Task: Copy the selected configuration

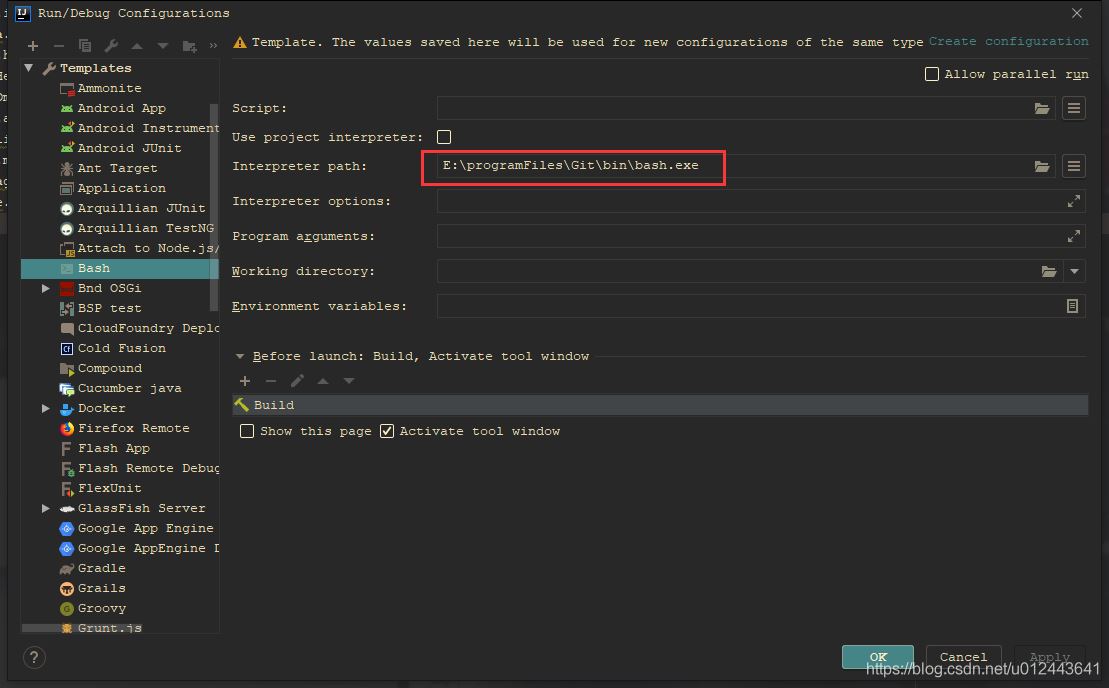Action: [84, 45]
